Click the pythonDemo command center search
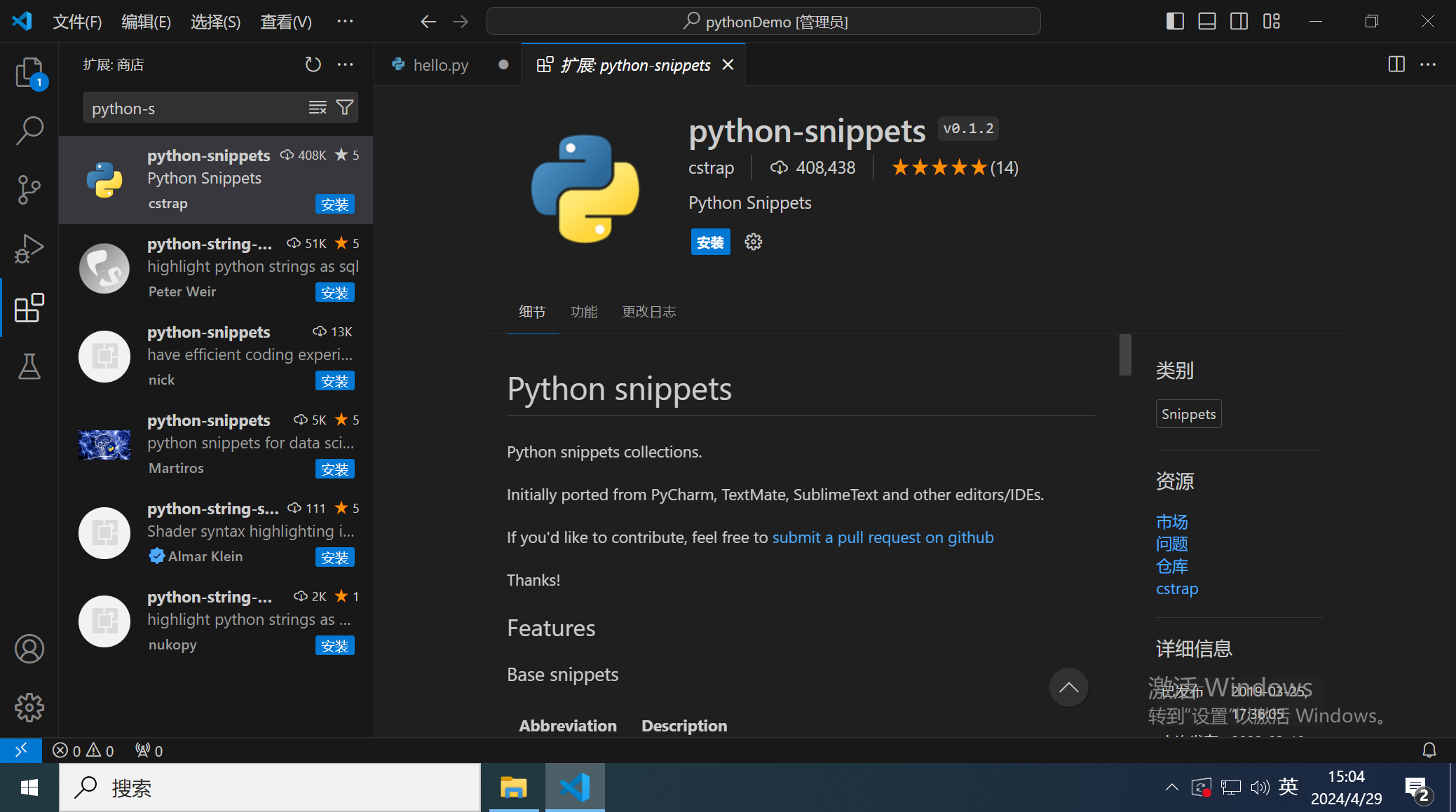 point(763,22)
